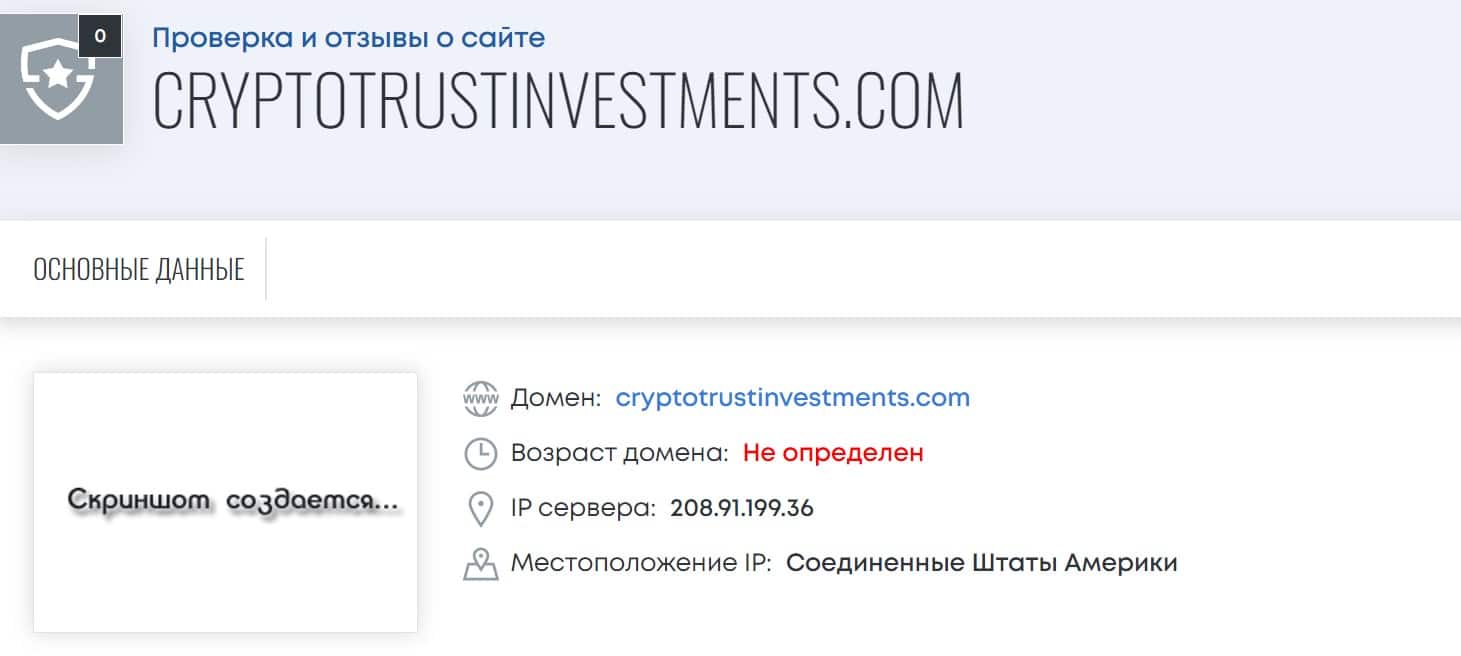The image size is (1461, 656).
Task: Click the Соединенные Штаты Америки location value
Action: [982, 563]
